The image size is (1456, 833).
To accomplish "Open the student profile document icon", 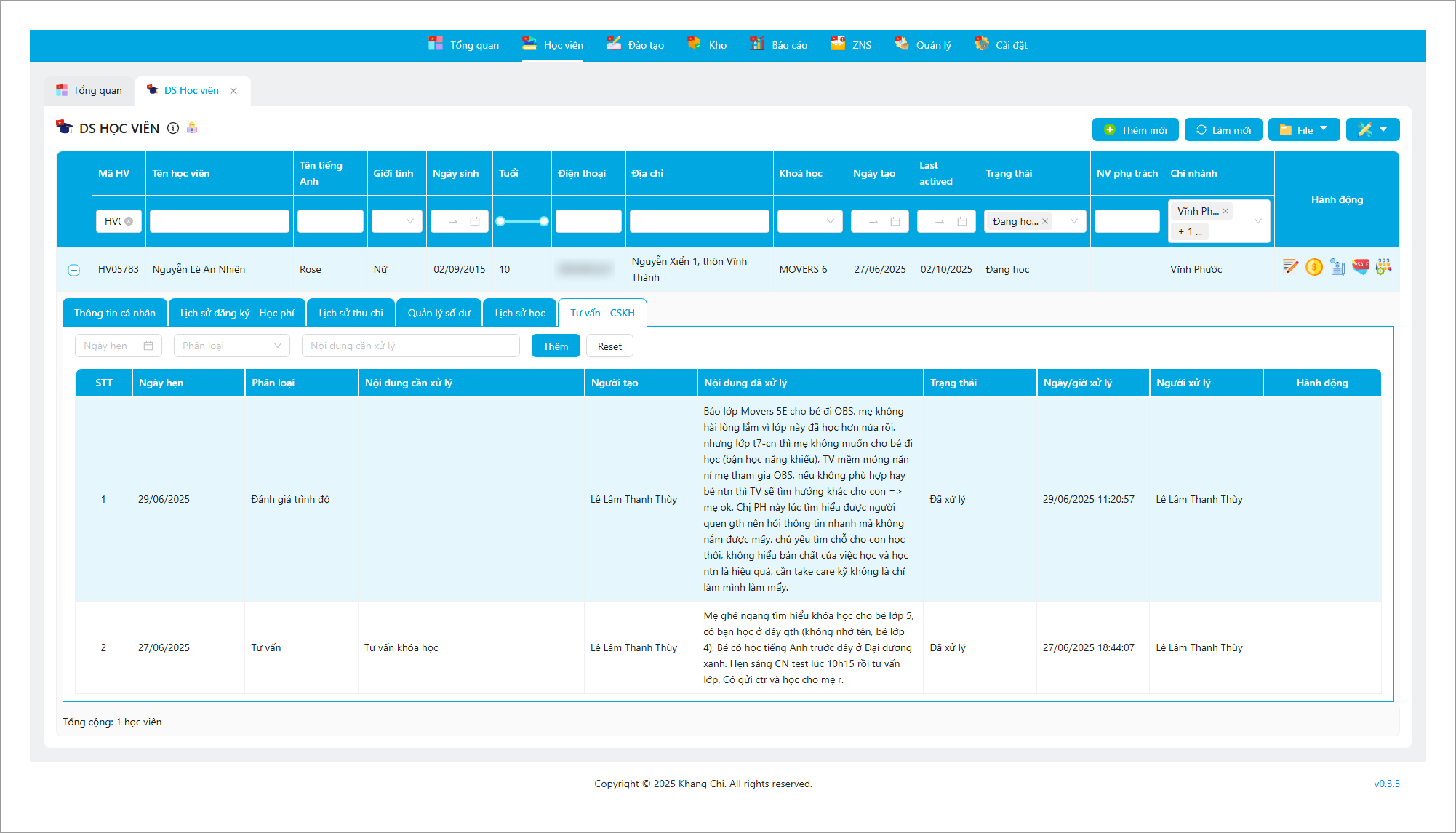I will click(1337, 267).
